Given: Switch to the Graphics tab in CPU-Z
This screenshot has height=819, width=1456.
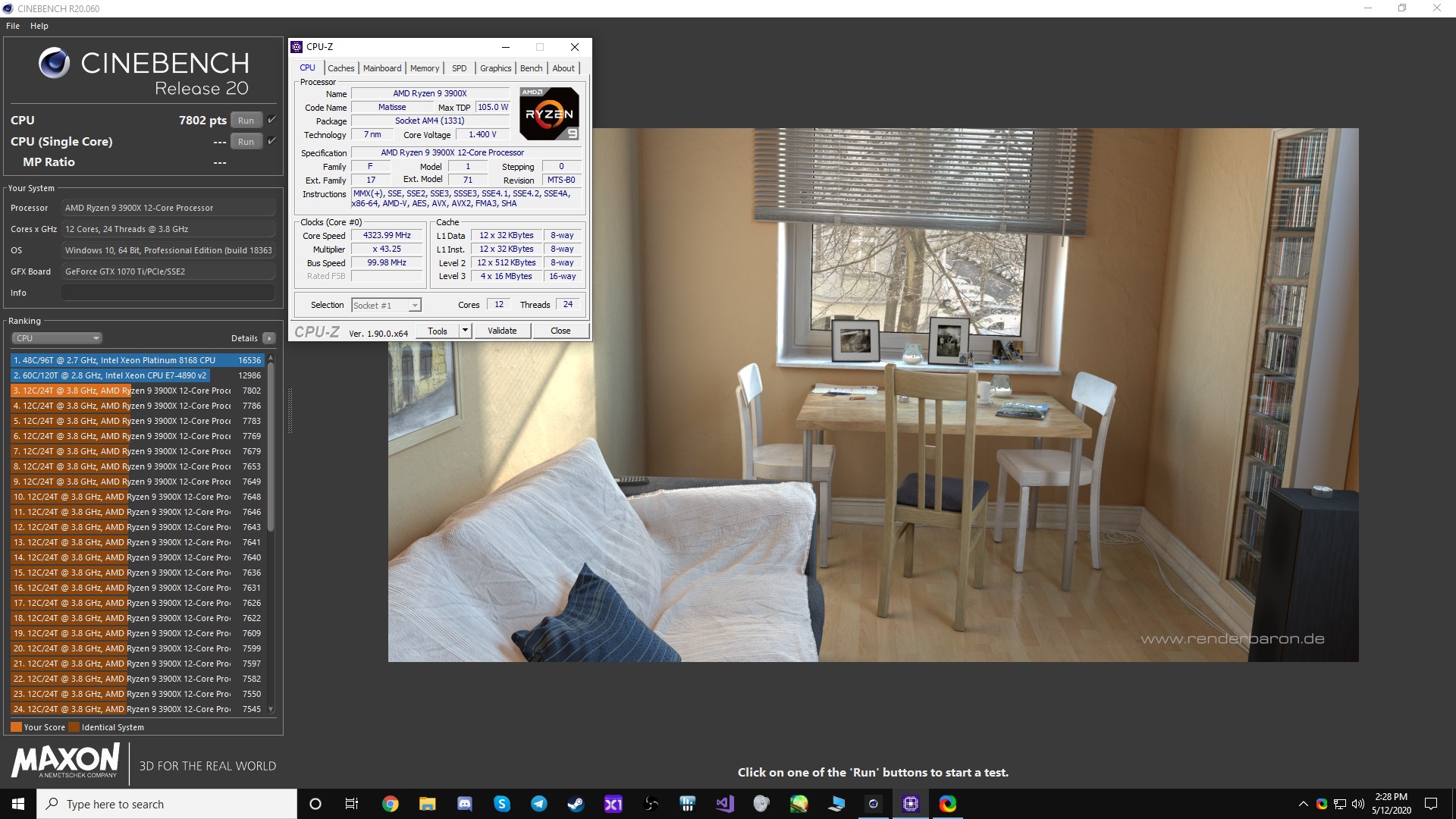Looking at the screenshot, I should pos(496,68).
